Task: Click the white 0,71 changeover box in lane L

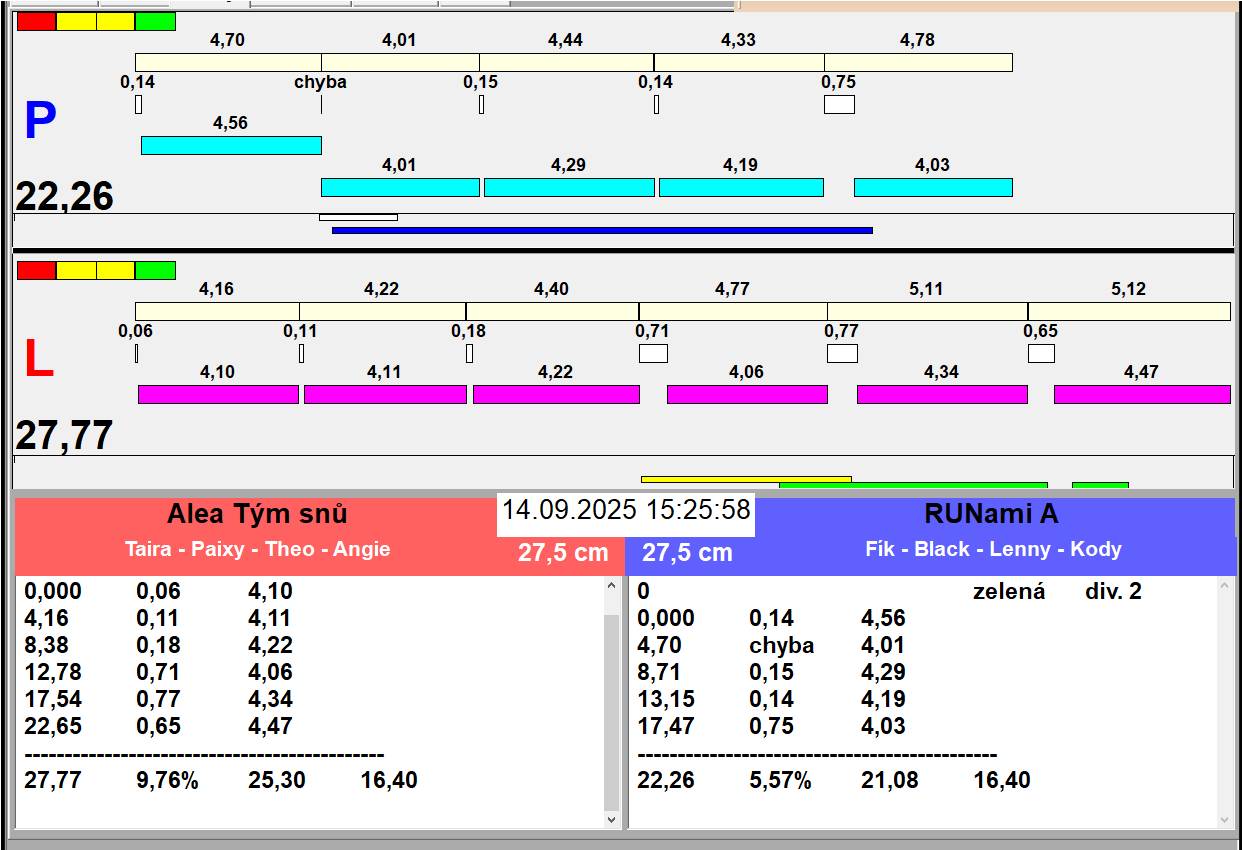Action: 653,353
